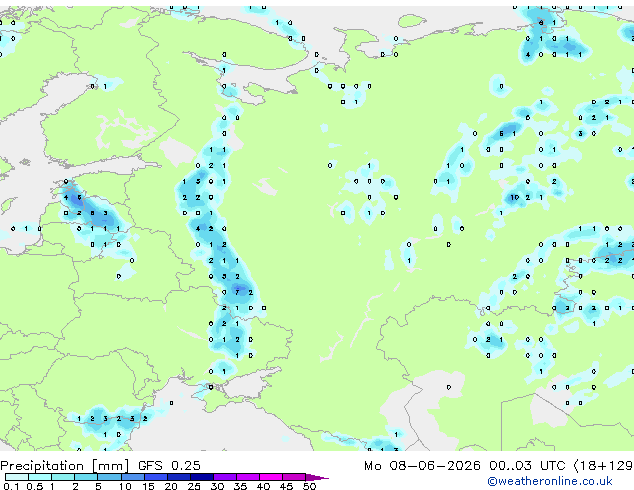Click the '7' precipitation value on the map

click(237, 292)
